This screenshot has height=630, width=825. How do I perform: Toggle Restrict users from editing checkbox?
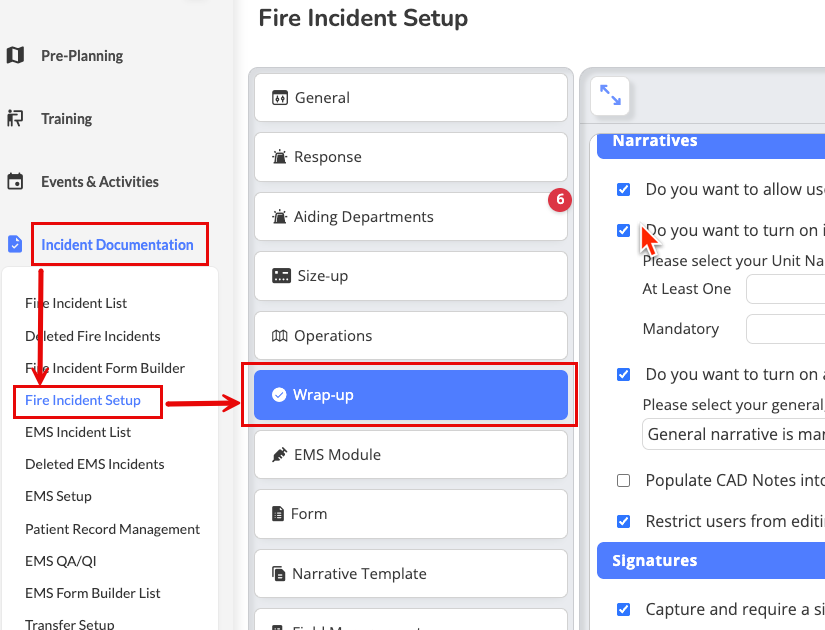tap(624, 521)
